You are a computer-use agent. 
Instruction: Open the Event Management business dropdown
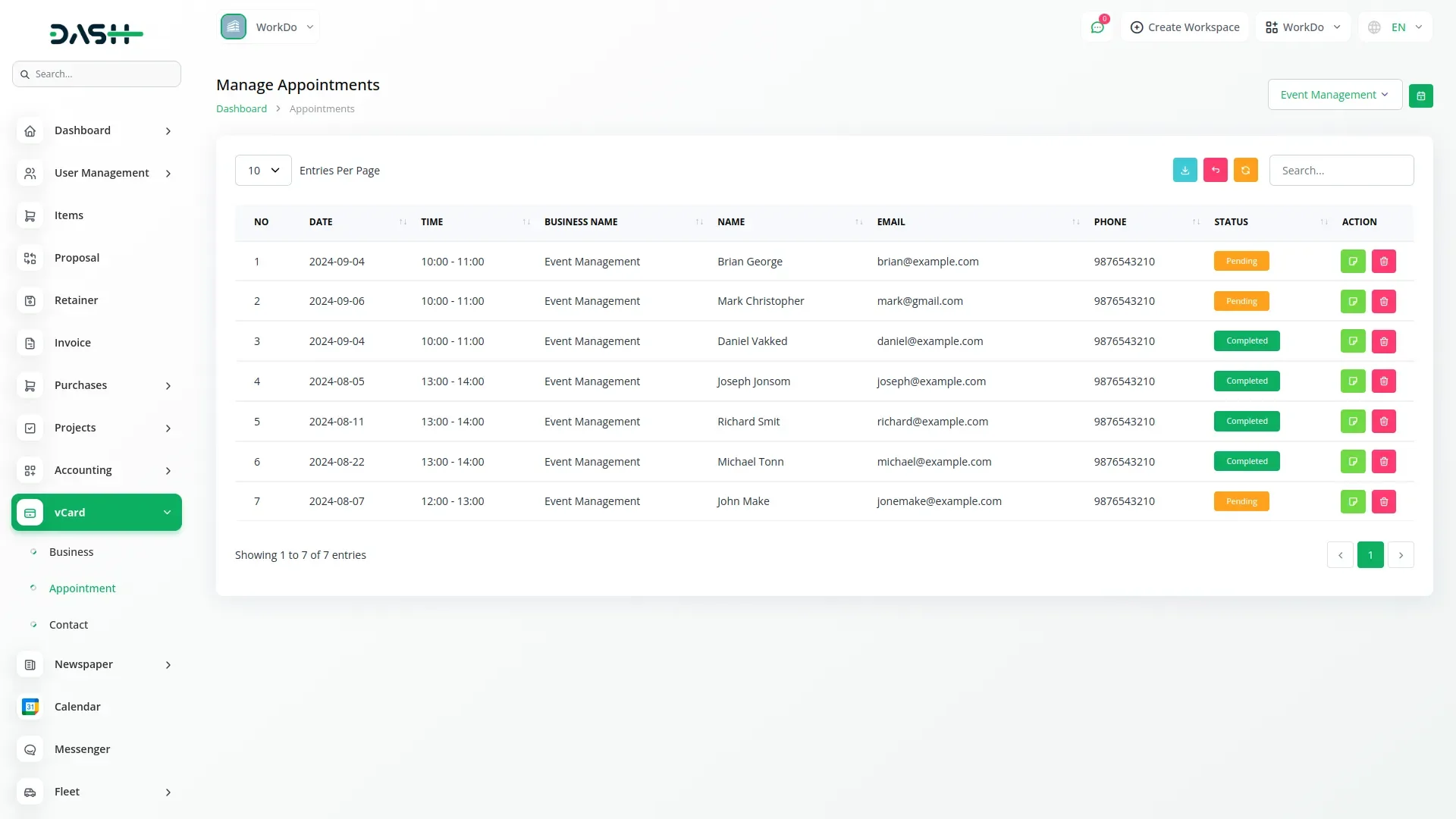pyautogui.click(x=1334, y=95)
